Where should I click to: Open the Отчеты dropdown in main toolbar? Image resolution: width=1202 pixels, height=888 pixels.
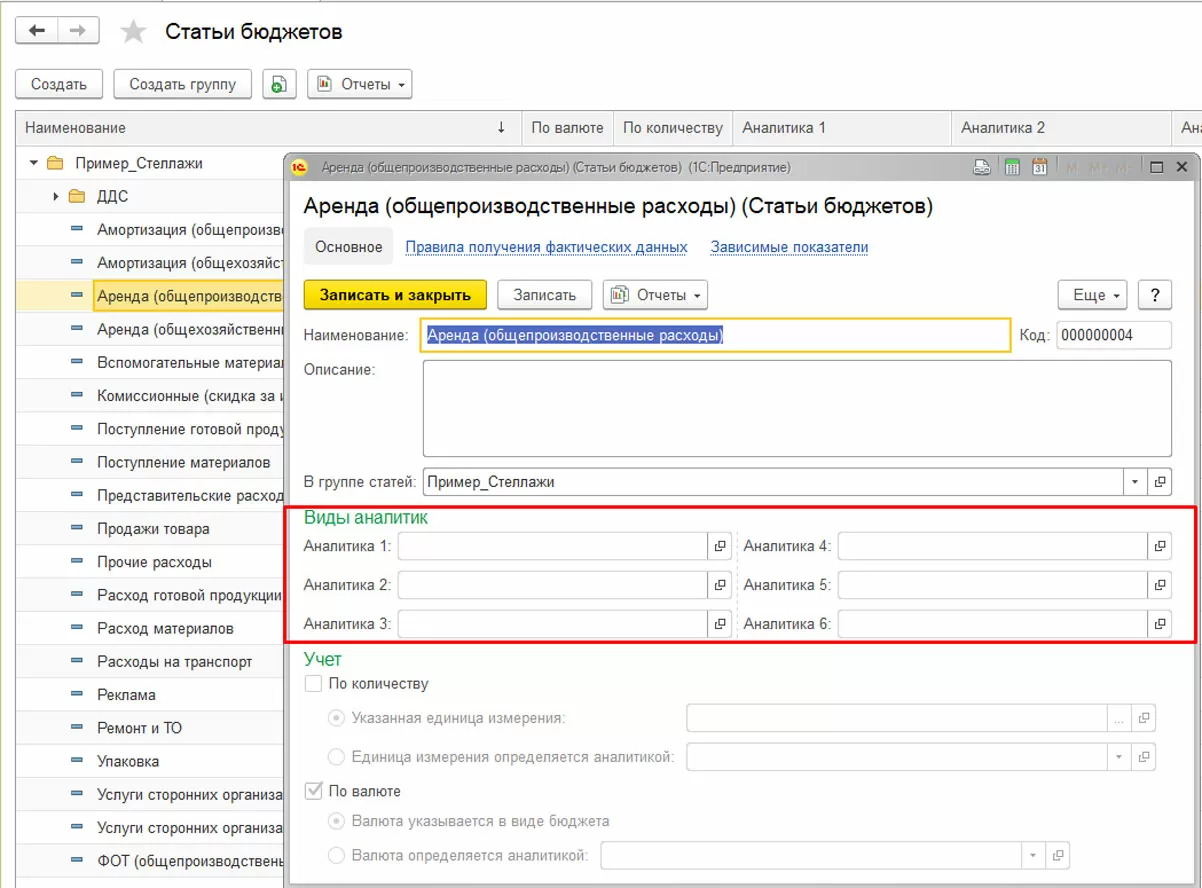coord(360,84)
